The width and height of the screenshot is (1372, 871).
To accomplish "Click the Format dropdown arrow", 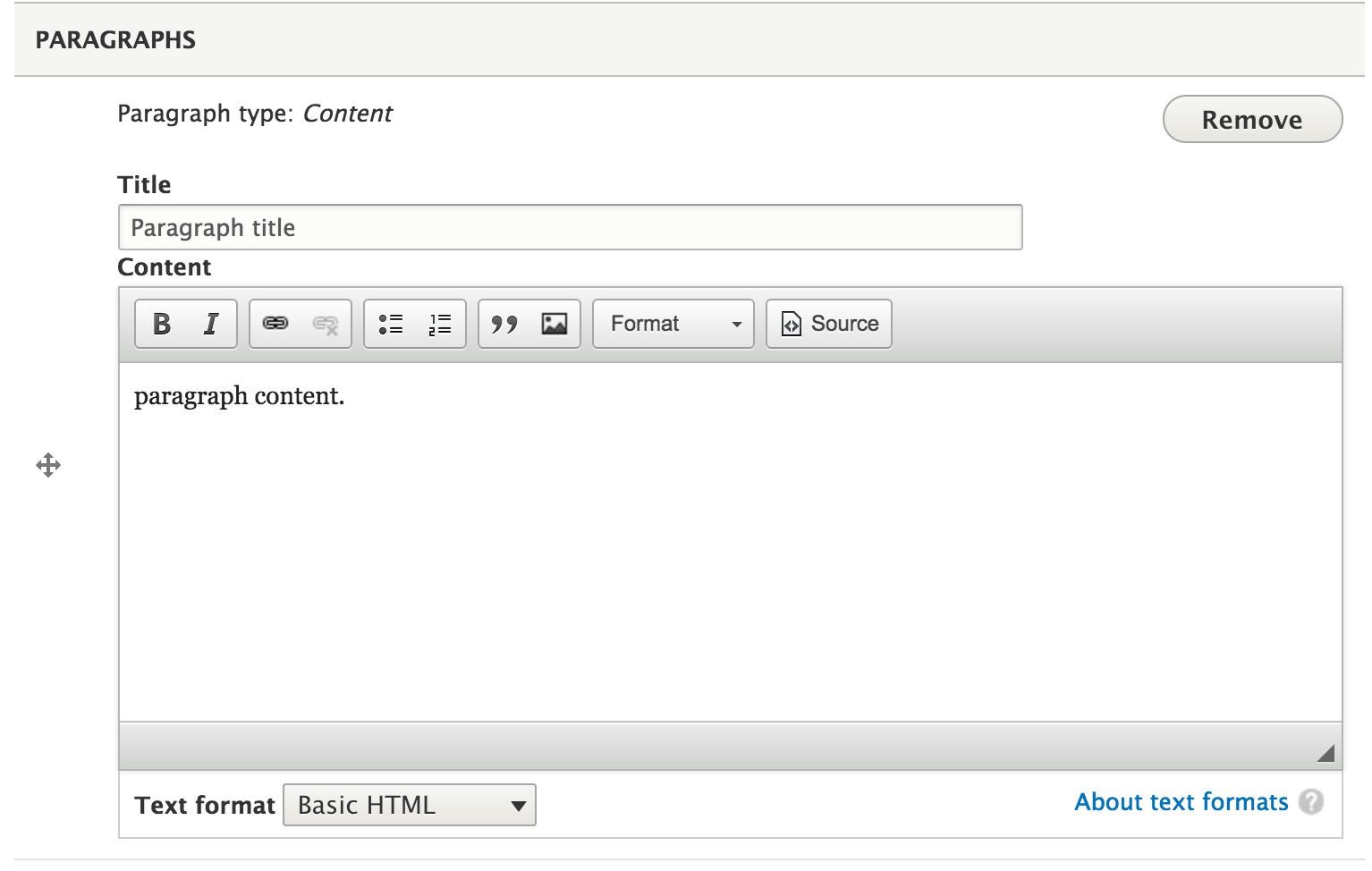I will coord(737,325).
